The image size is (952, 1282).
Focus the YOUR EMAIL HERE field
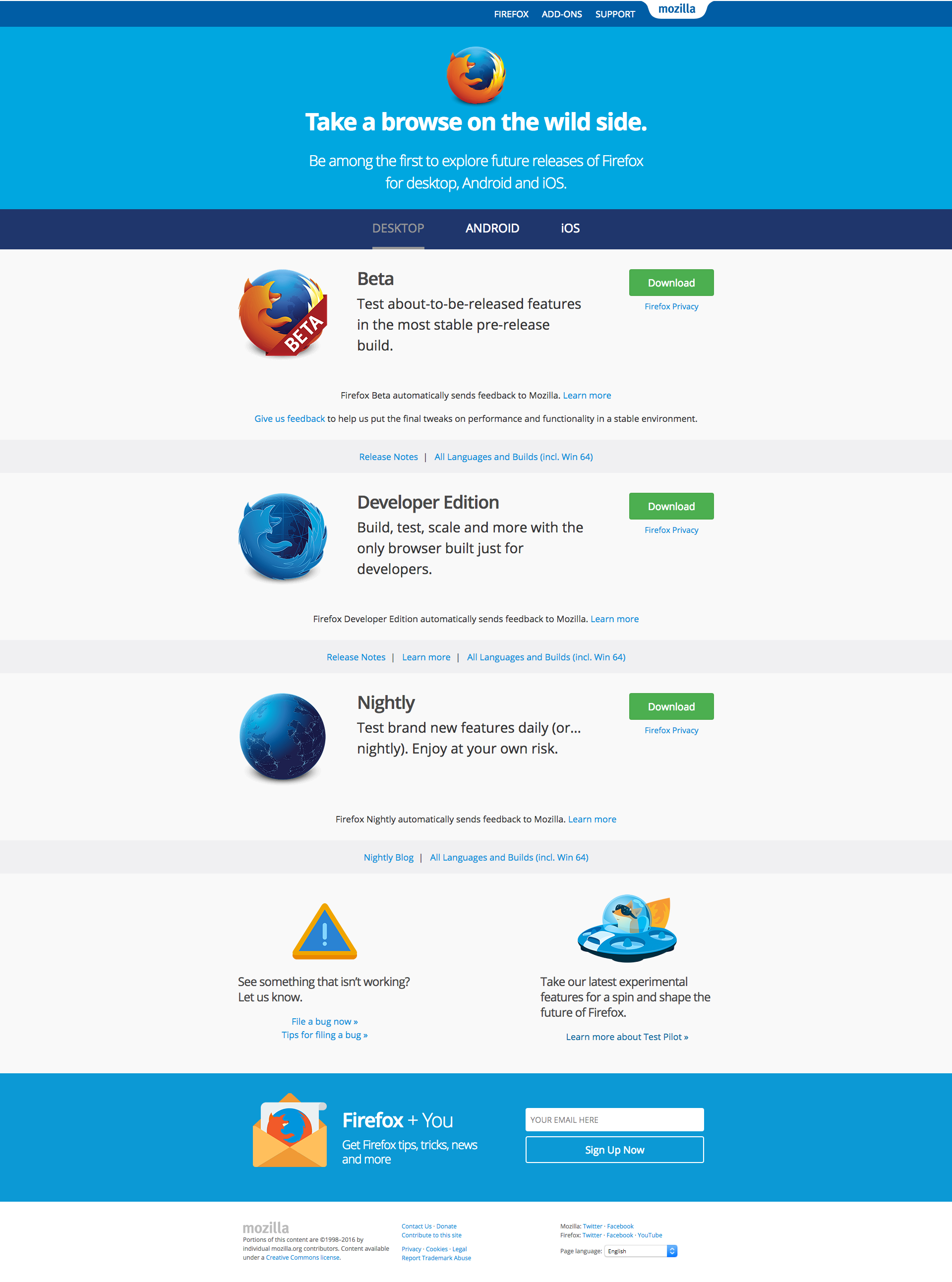pos(614,1119)
